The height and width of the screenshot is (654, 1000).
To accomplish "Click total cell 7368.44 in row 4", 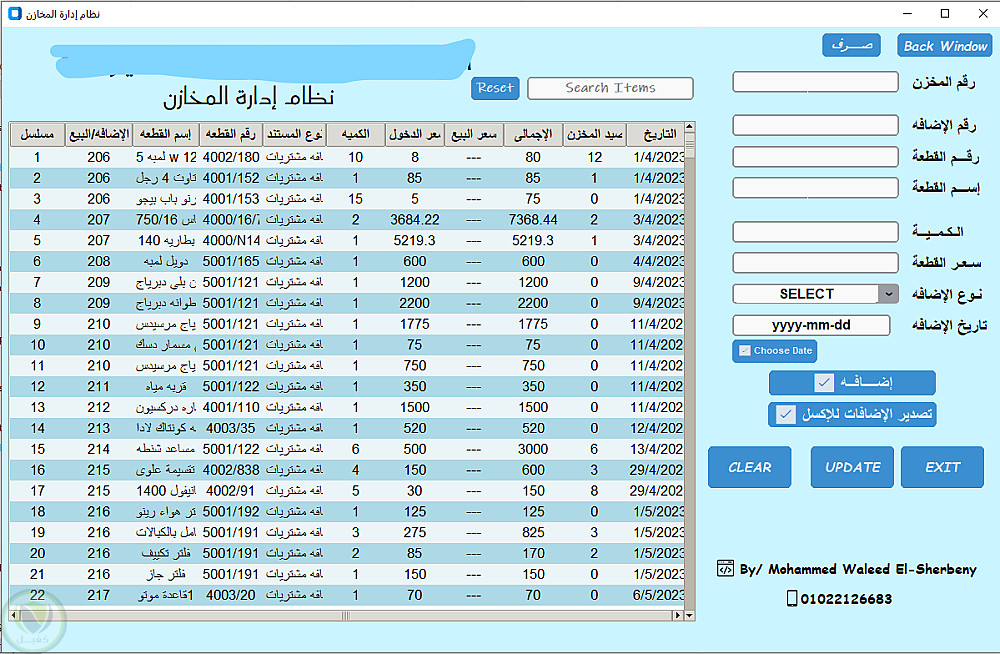I will pyautogui.click(x=533, y=219).
